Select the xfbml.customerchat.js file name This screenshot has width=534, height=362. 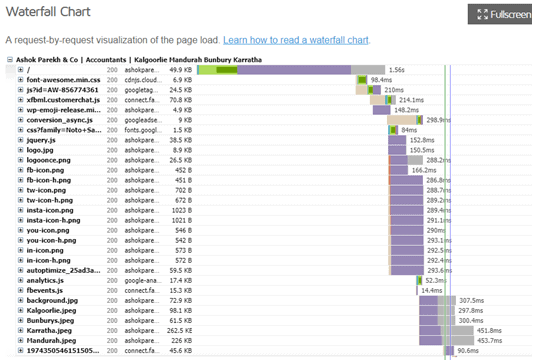63,100
